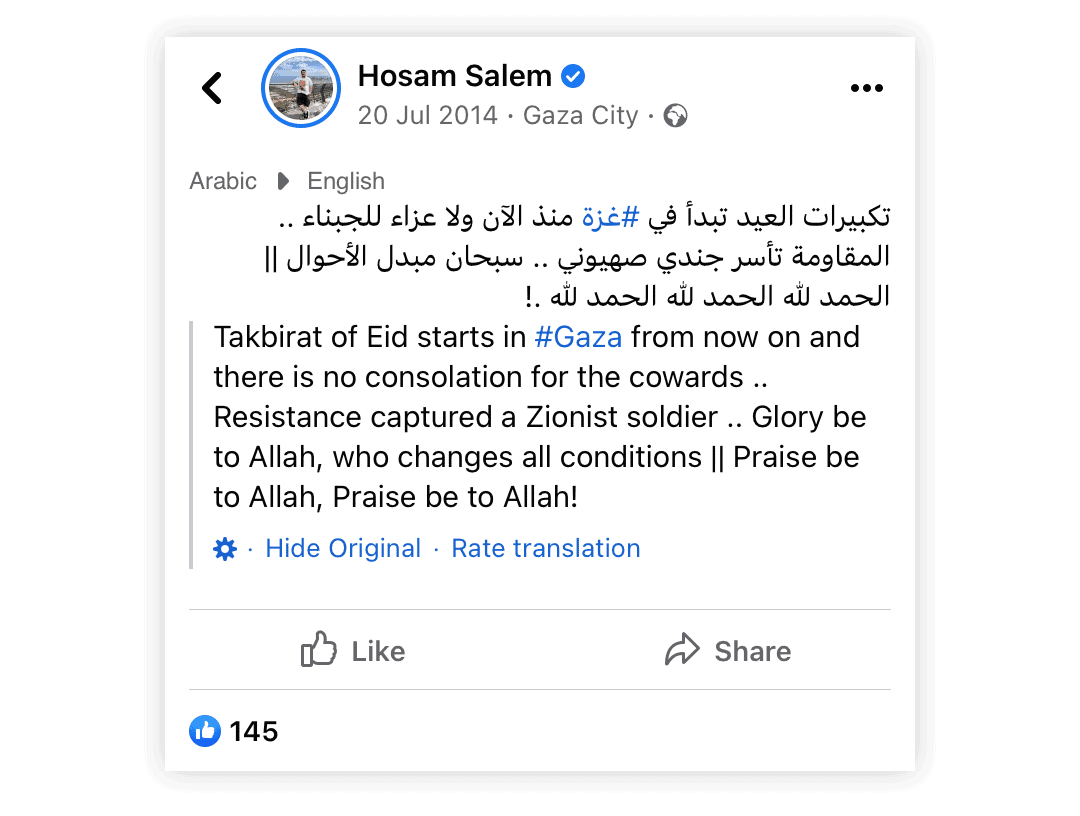Share the post using Share button
This screenshot has width=1080, height=816.
point(728,650)
